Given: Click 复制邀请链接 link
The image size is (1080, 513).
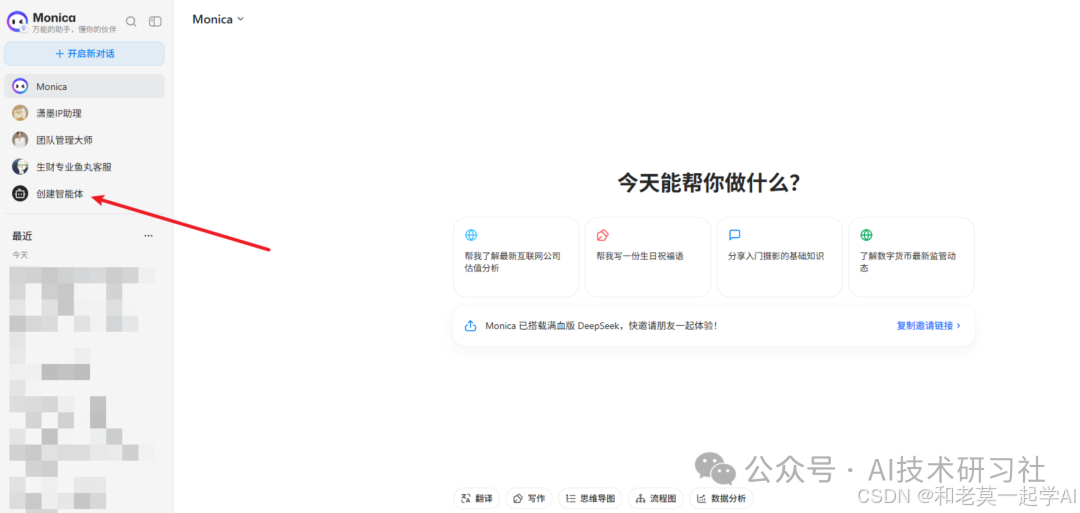Looking at the screenshot, I should (928, 326).
